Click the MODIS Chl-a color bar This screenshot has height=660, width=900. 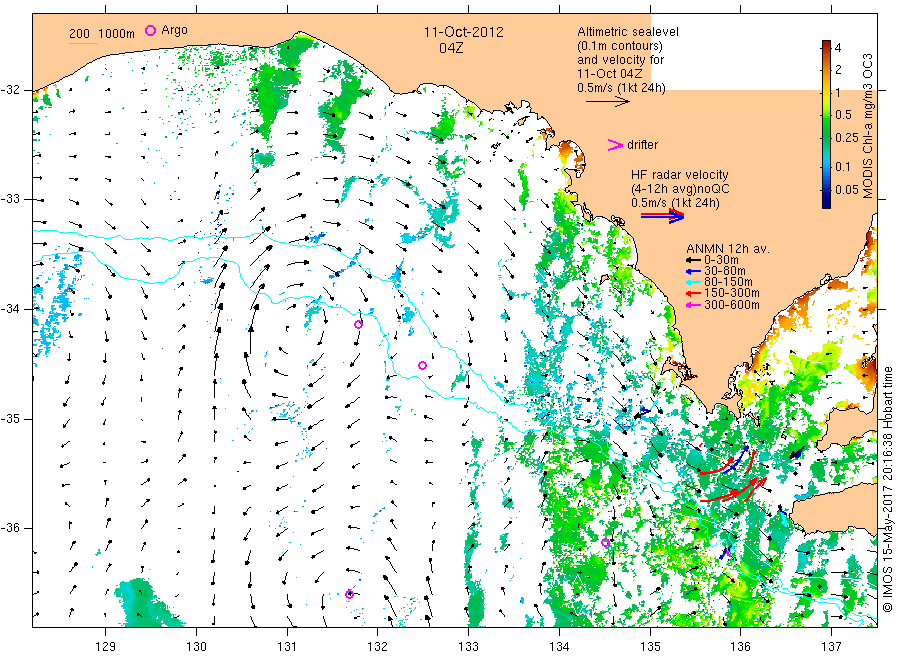[x=826, y=124]
